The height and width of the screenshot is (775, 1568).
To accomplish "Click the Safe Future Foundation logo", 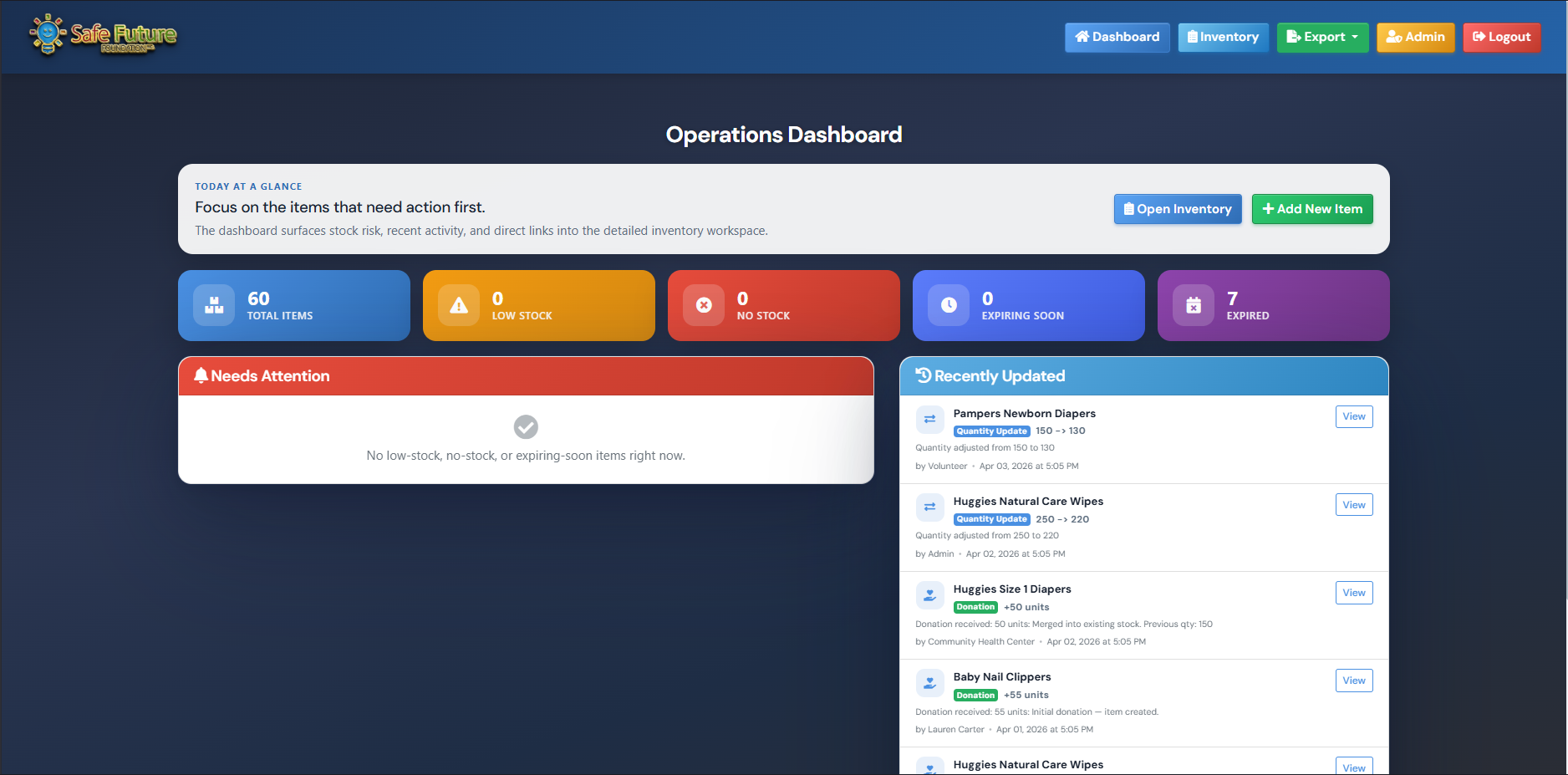I will point(103,35).
